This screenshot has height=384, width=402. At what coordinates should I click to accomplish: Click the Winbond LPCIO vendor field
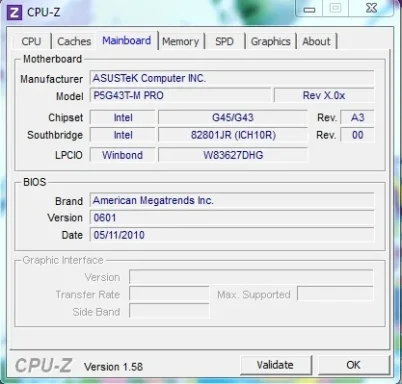(123, 155)
